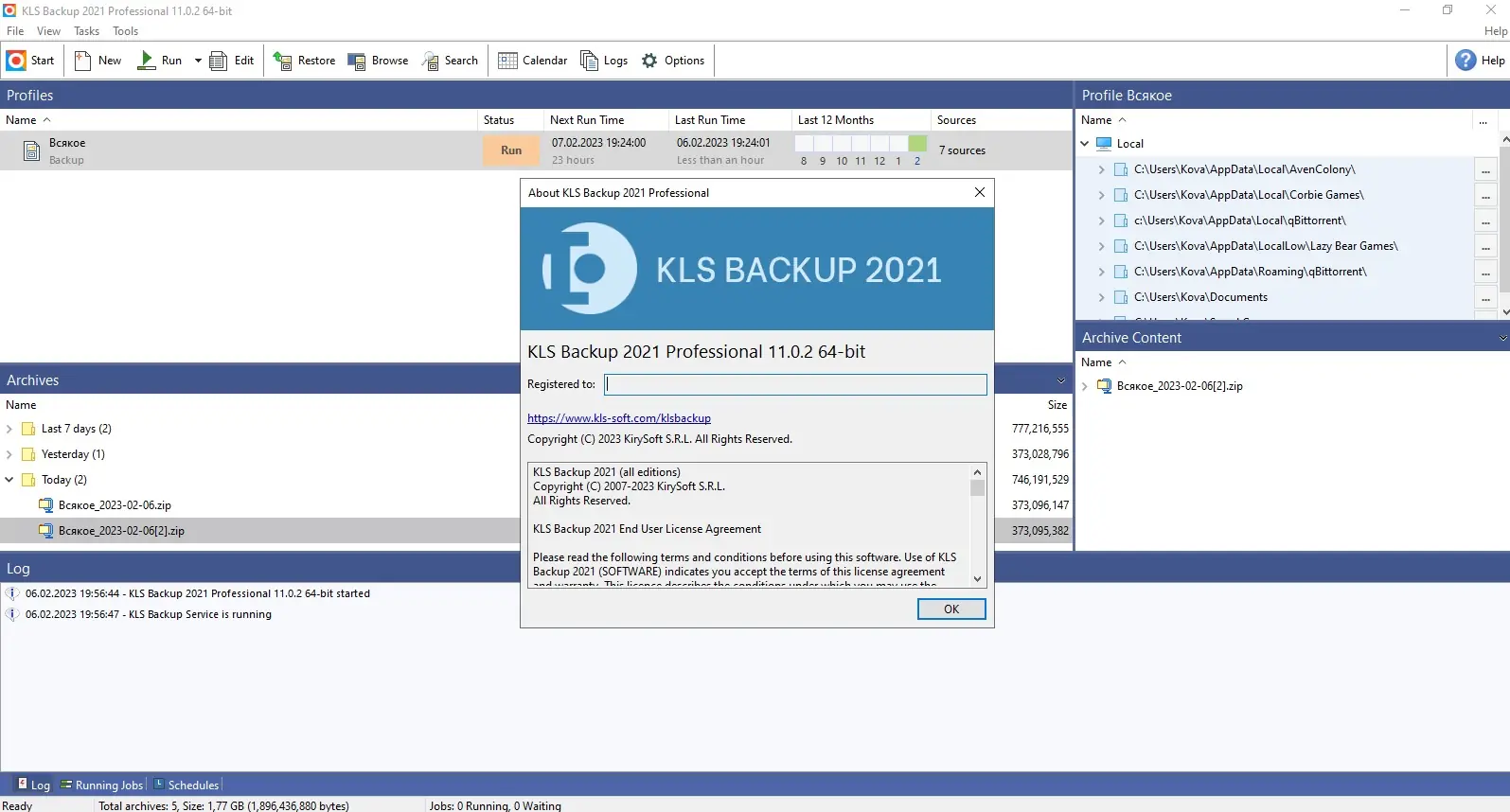
Task: Open the Search tool
Action: point(450,61)
